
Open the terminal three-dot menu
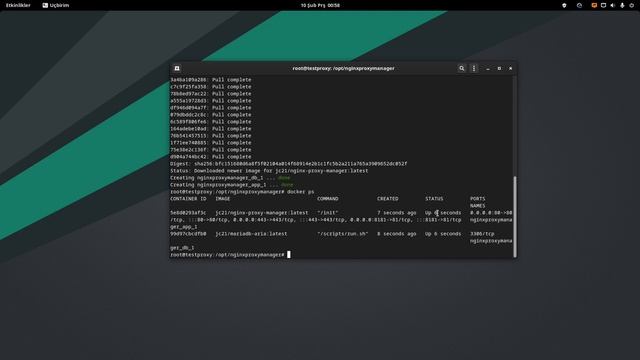[474, 68]
